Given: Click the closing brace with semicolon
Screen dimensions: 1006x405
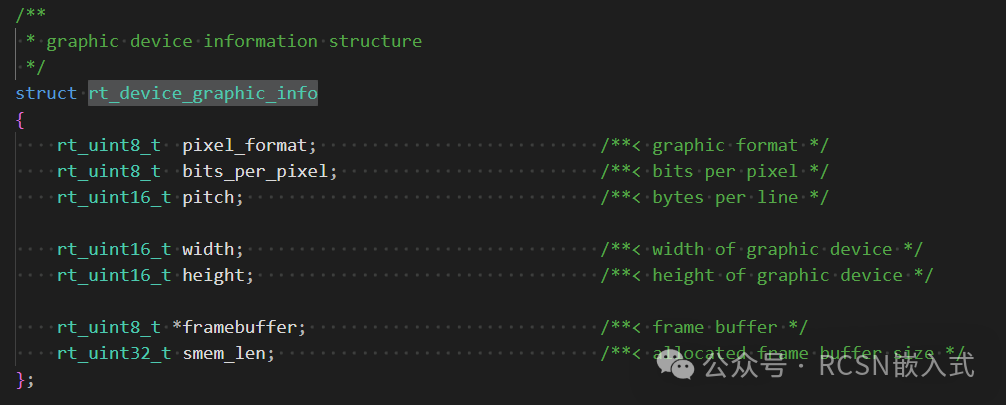Looking at the screenshot, I should 25,379.
